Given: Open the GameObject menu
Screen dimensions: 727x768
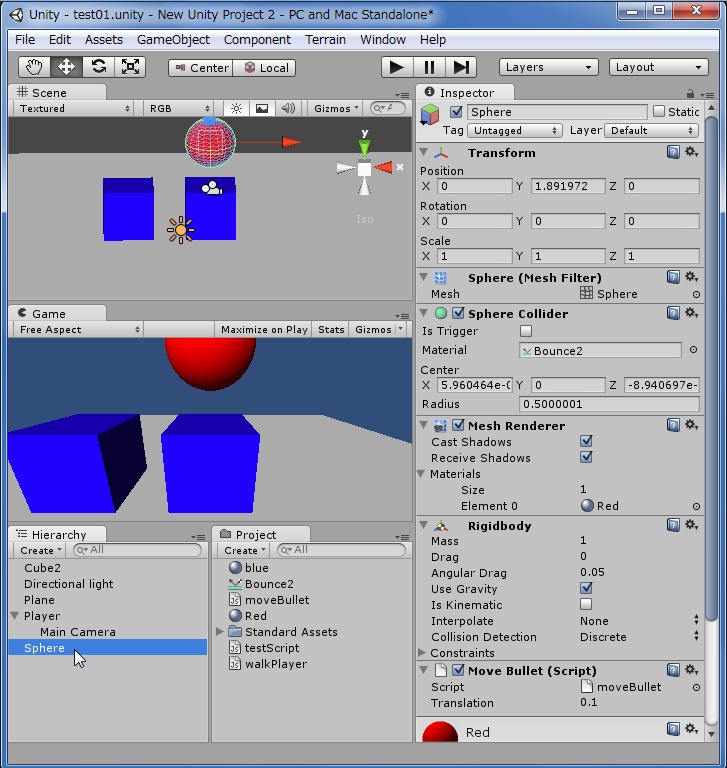Looking at the screenshot, I should pyautogui.click(x=173, y=40).
